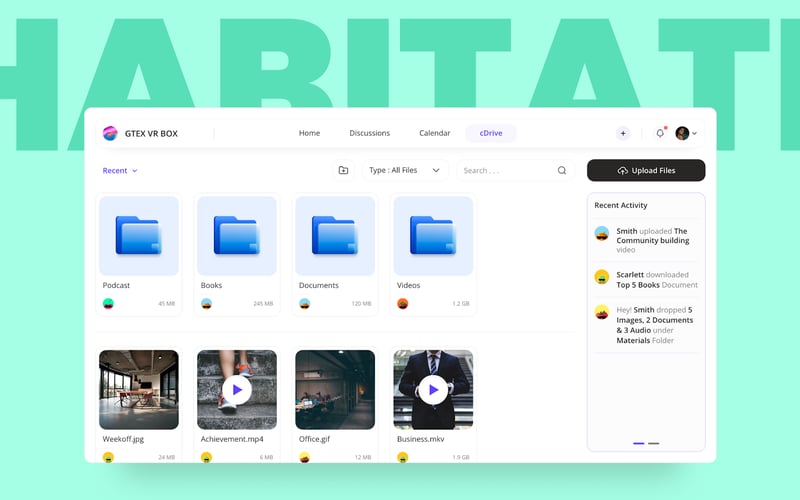Click the search magnifier icon
The height and width of the screenshot is (500, 800).
[562, 170]
